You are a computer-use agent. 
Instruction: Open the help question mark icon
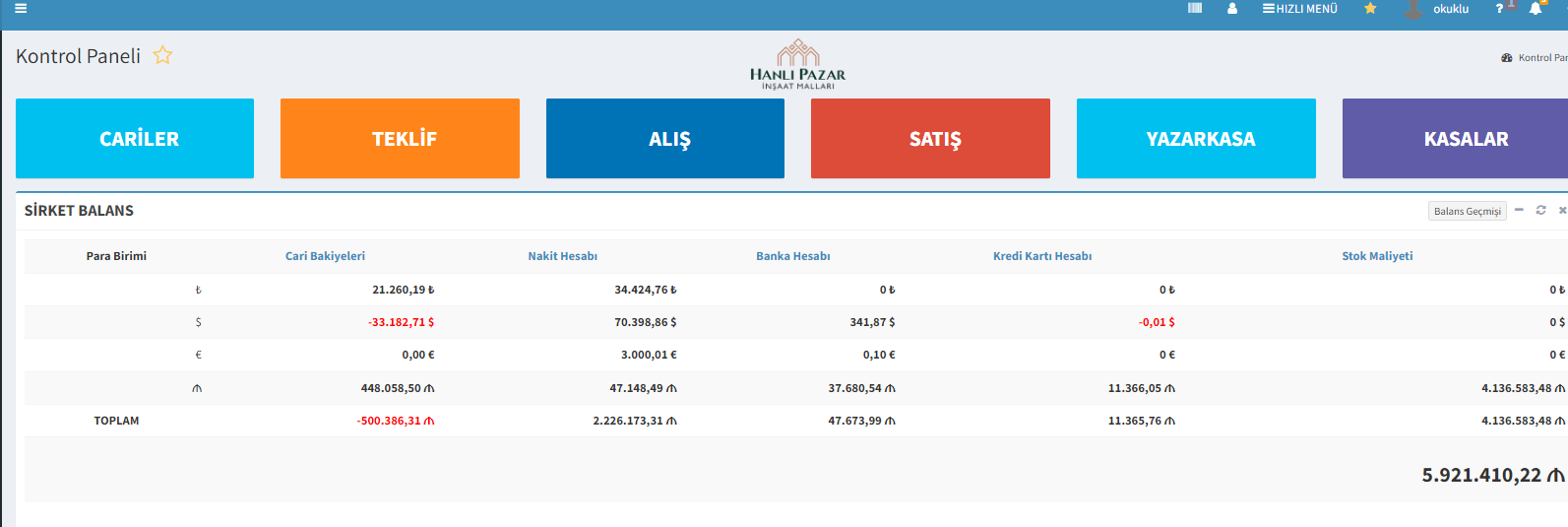(1499, 9)
